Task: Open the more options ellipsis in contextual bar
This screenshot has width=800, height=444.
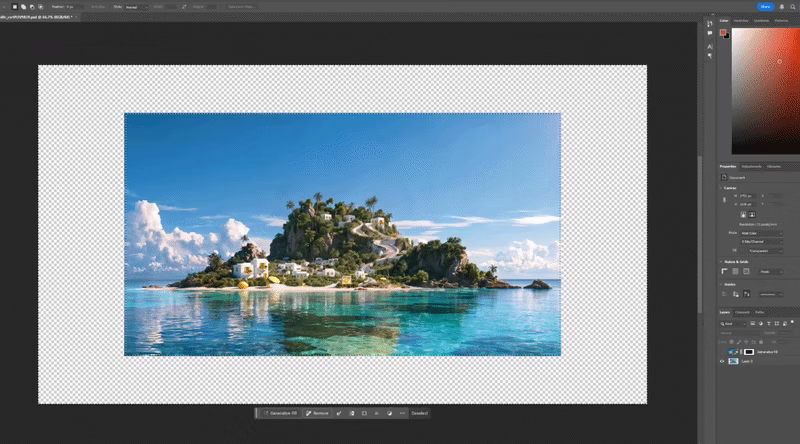Action: [402, 413]
